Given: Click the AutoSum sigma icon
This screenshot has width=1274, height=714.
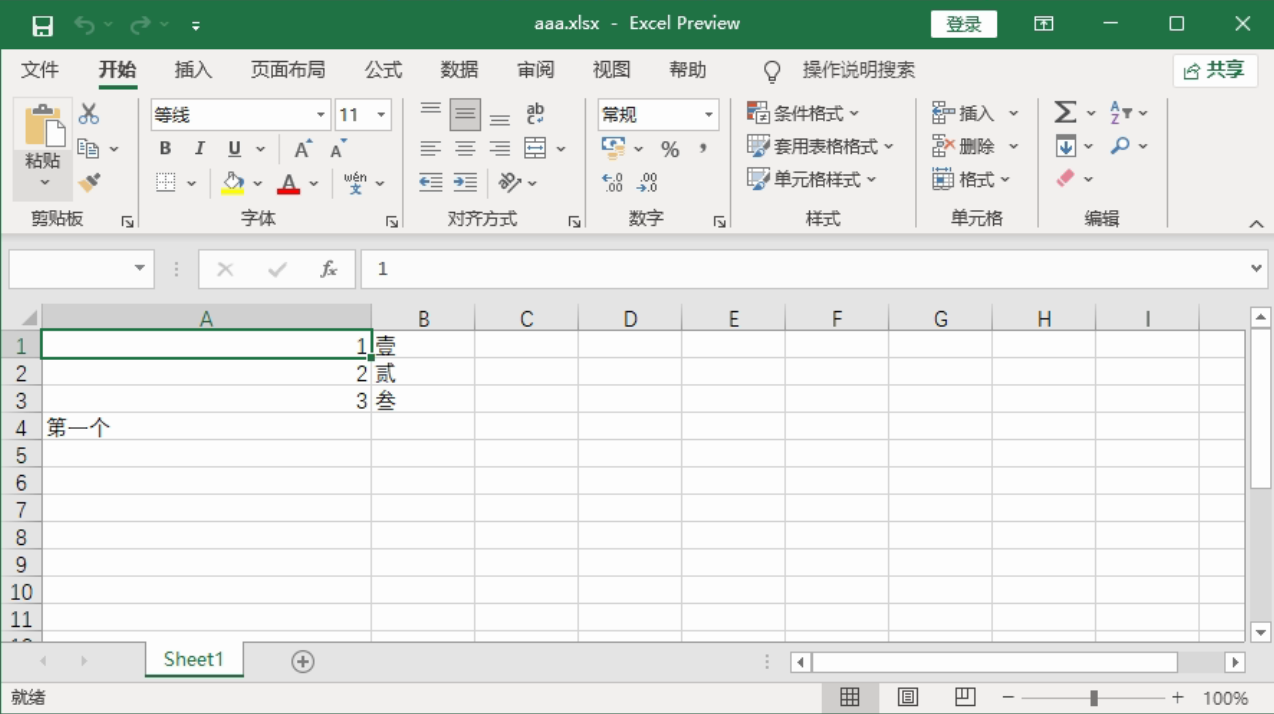Looking at the screenshot, I should 1065,113.
